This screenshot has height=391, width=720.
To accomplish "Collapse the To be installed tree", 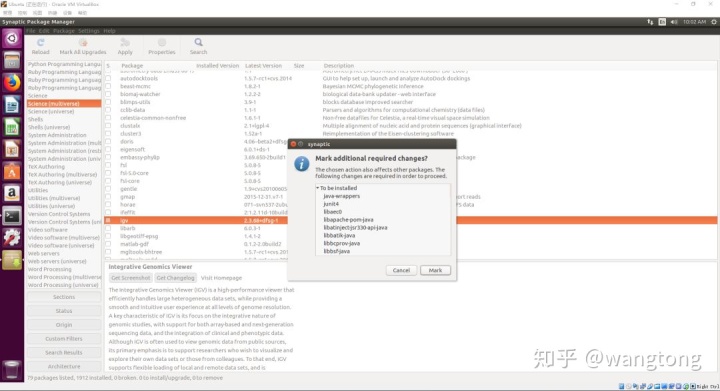I will pyautogui.click(x=317, y=188).
